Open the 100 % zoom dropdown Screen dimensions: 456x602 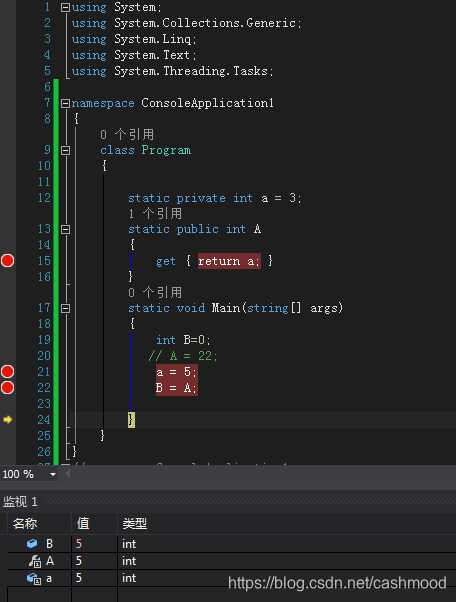tap(53, 475)
